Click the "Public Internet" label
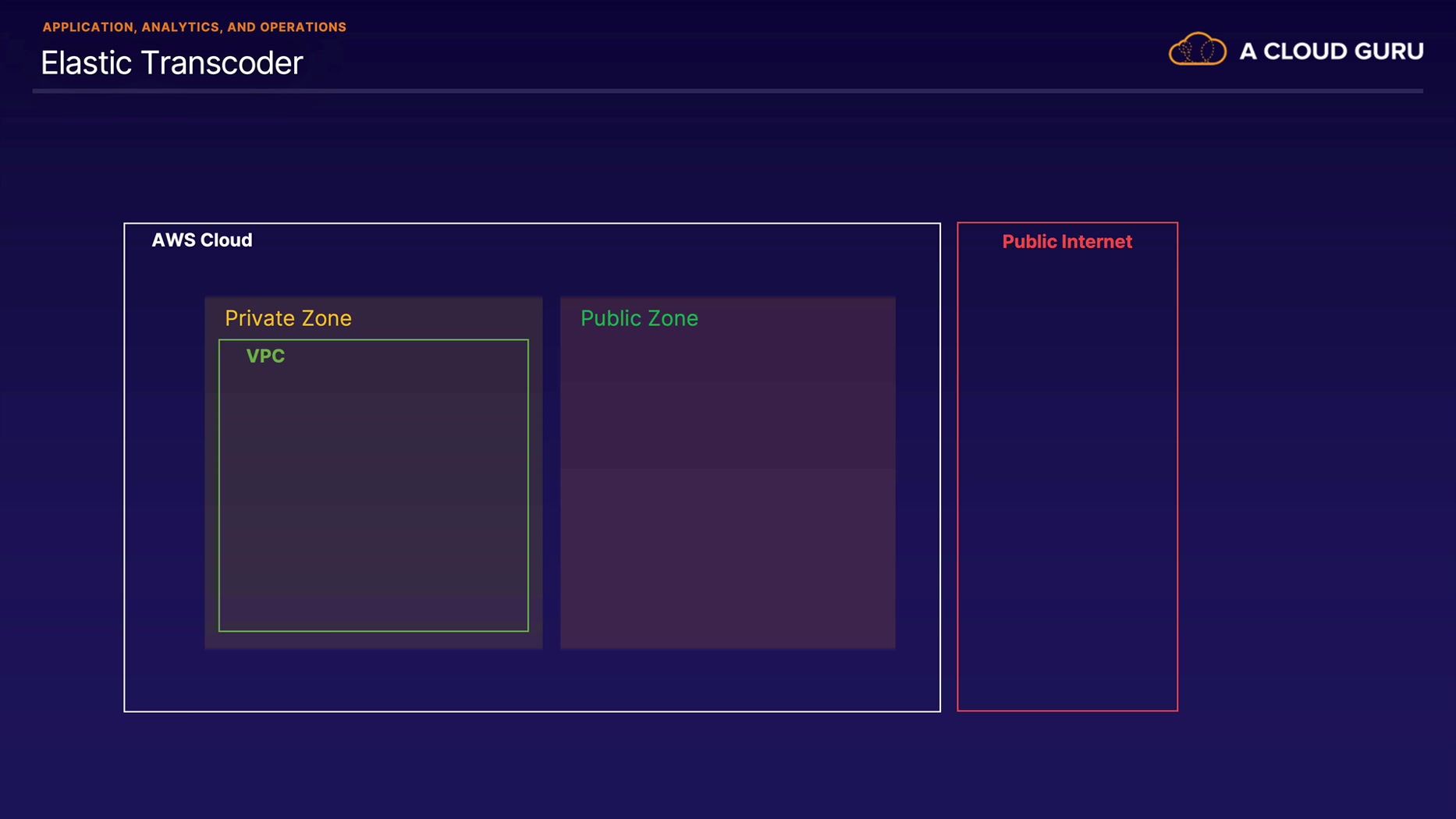Viewport: 1456px width, 819px height. (1067, 242)
